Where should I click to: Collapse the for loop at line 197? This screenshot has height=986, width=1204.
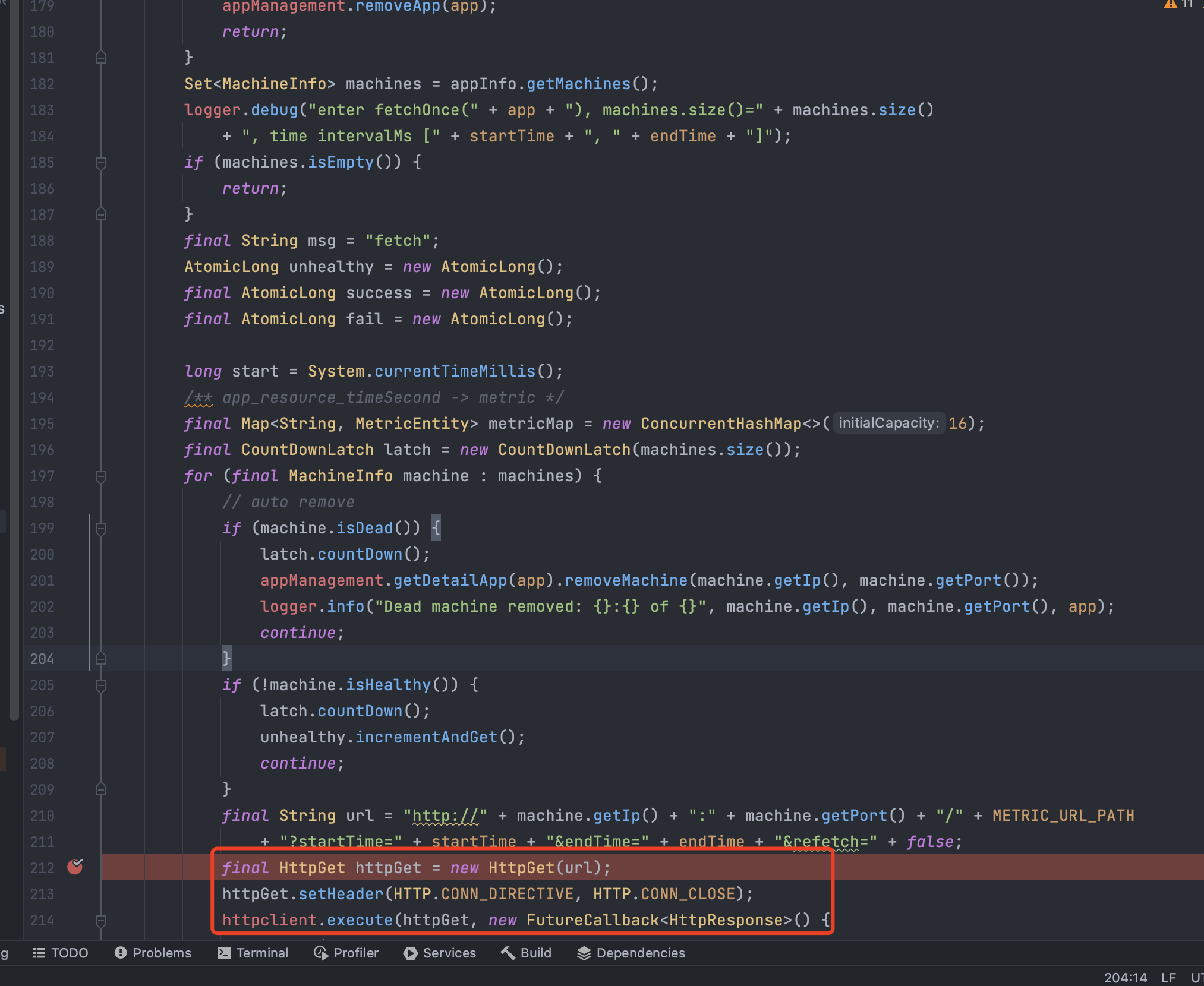(101, 476)
